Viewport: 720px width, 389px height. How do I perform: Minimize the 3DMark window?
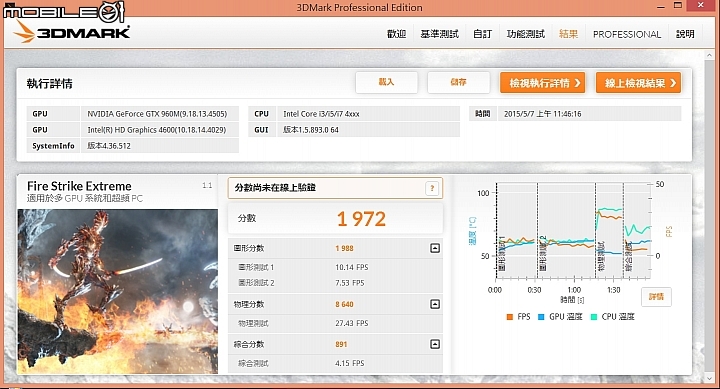click(661, 7)
